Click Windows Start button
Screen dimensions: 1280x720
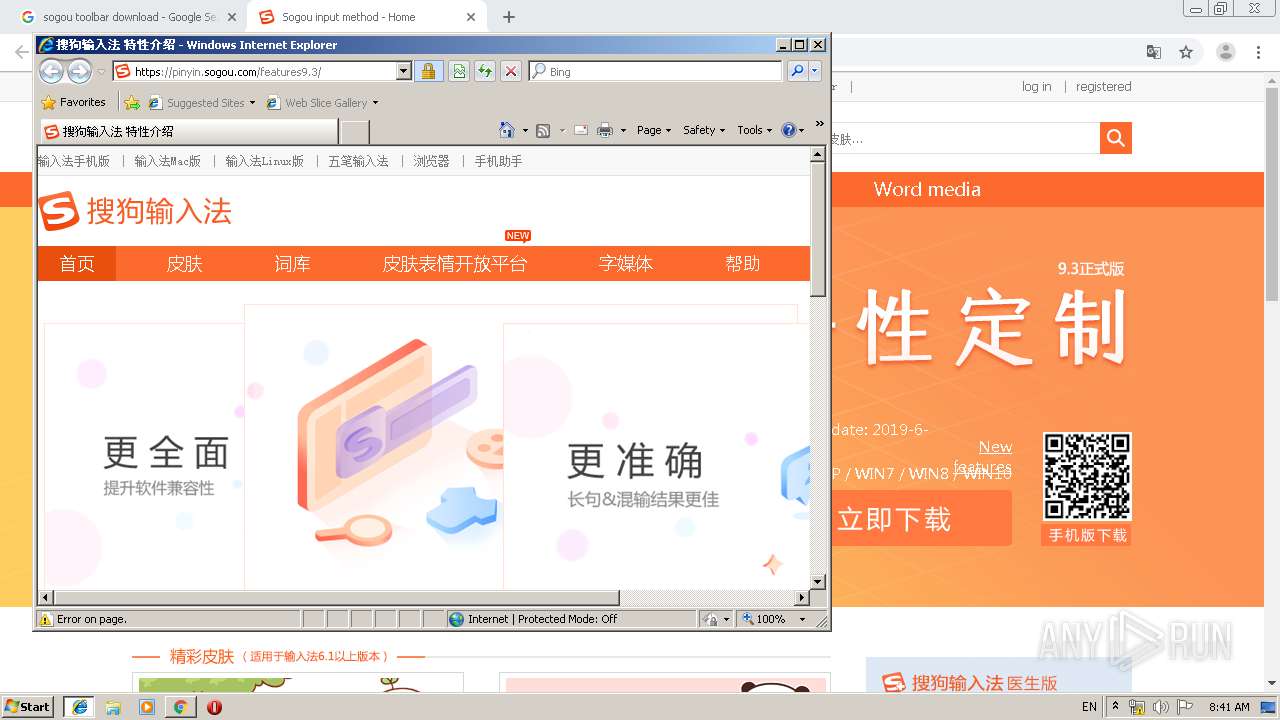[x=27, y=707]
